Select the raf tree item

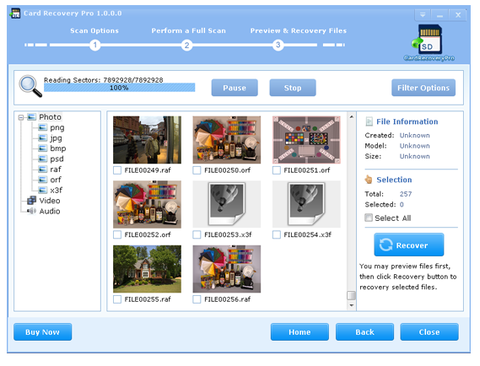56,169
